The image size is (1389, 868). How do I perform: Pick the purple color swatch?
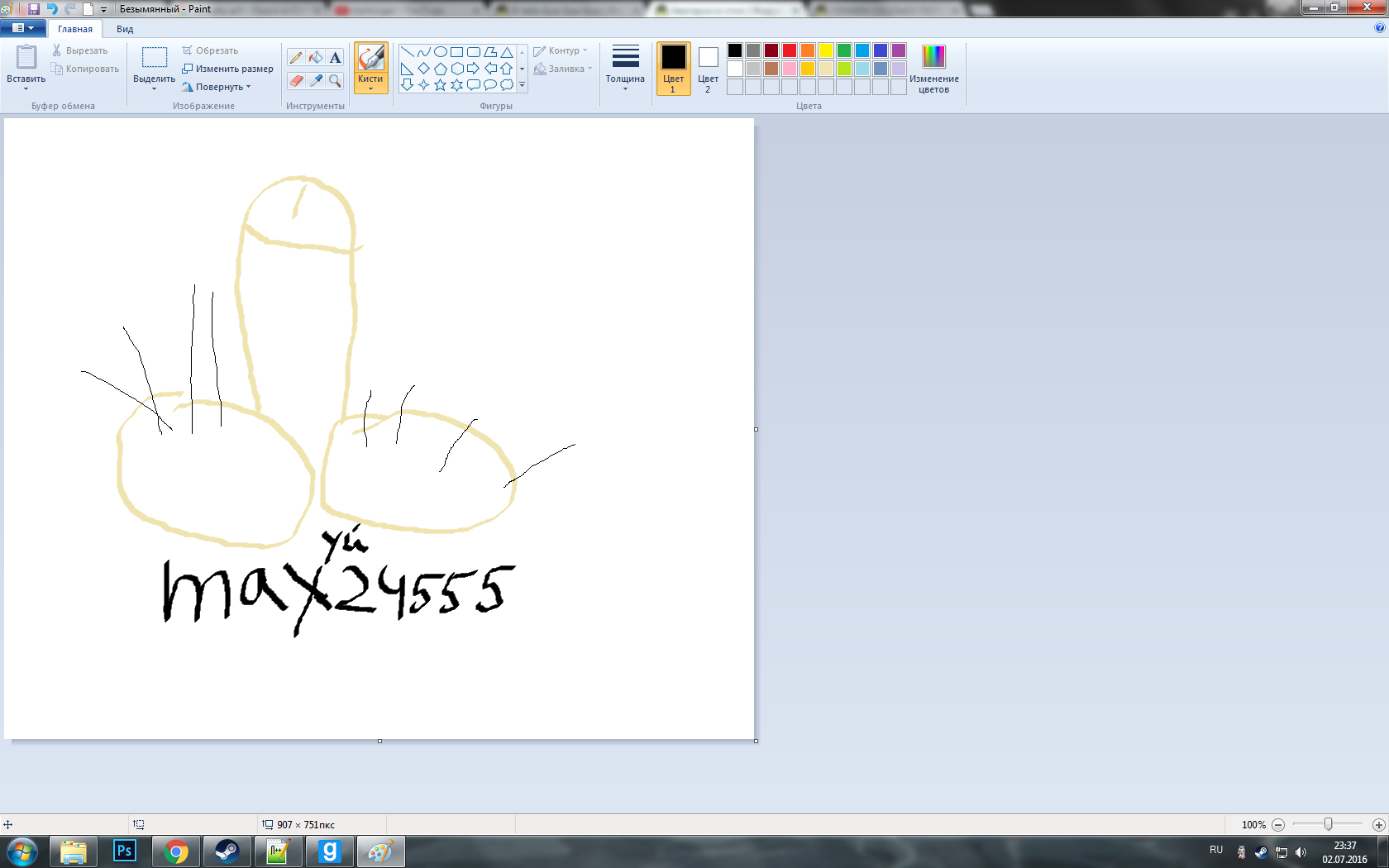click(x=899, y=50)
